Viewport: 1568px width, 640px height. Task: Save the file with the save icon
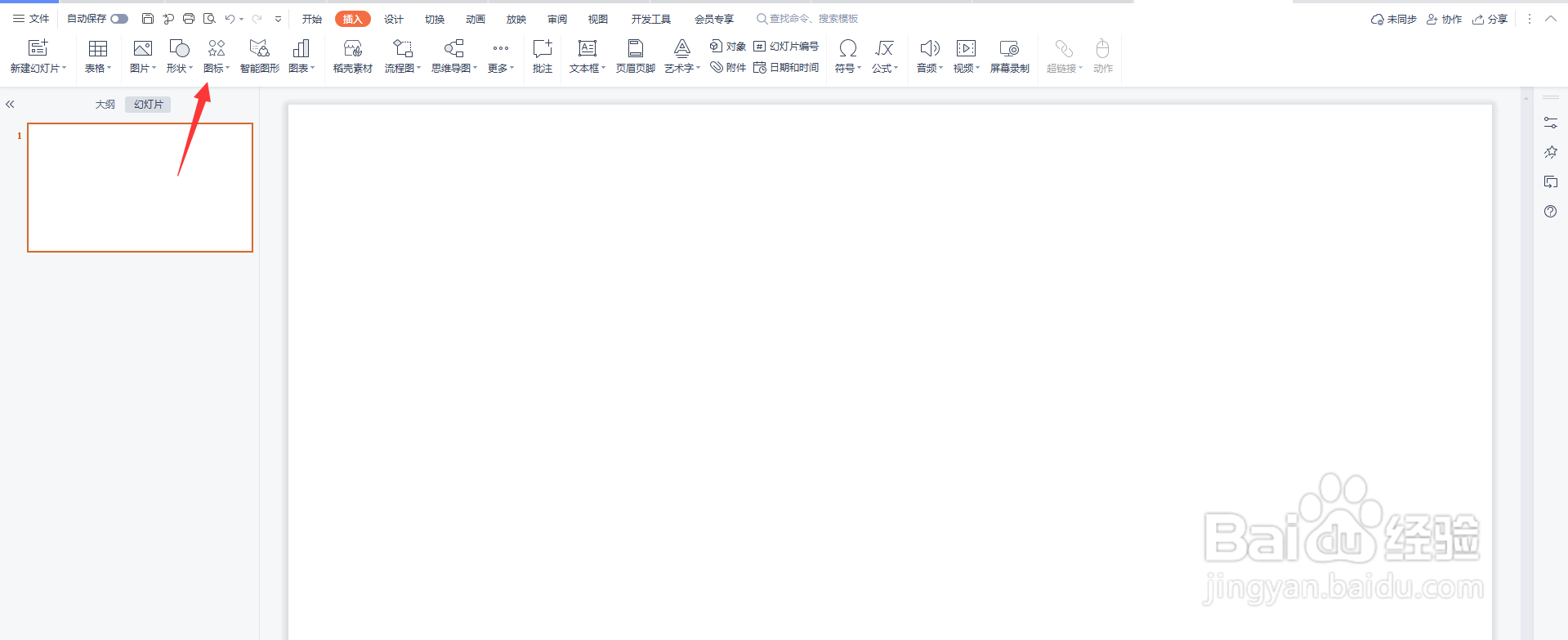(148, 19)
